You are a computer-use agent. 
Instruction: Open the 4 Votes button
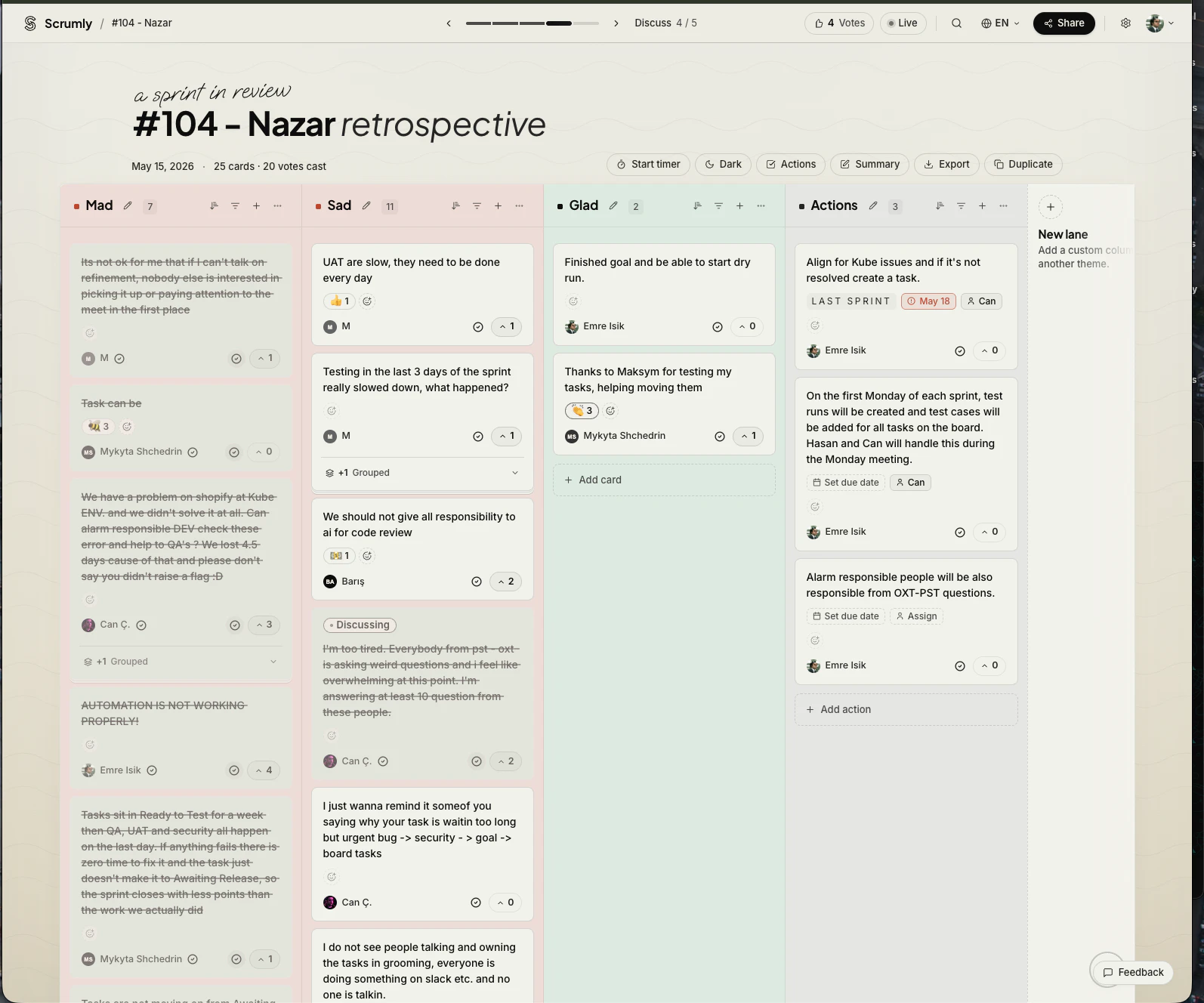tap(839, 23)
